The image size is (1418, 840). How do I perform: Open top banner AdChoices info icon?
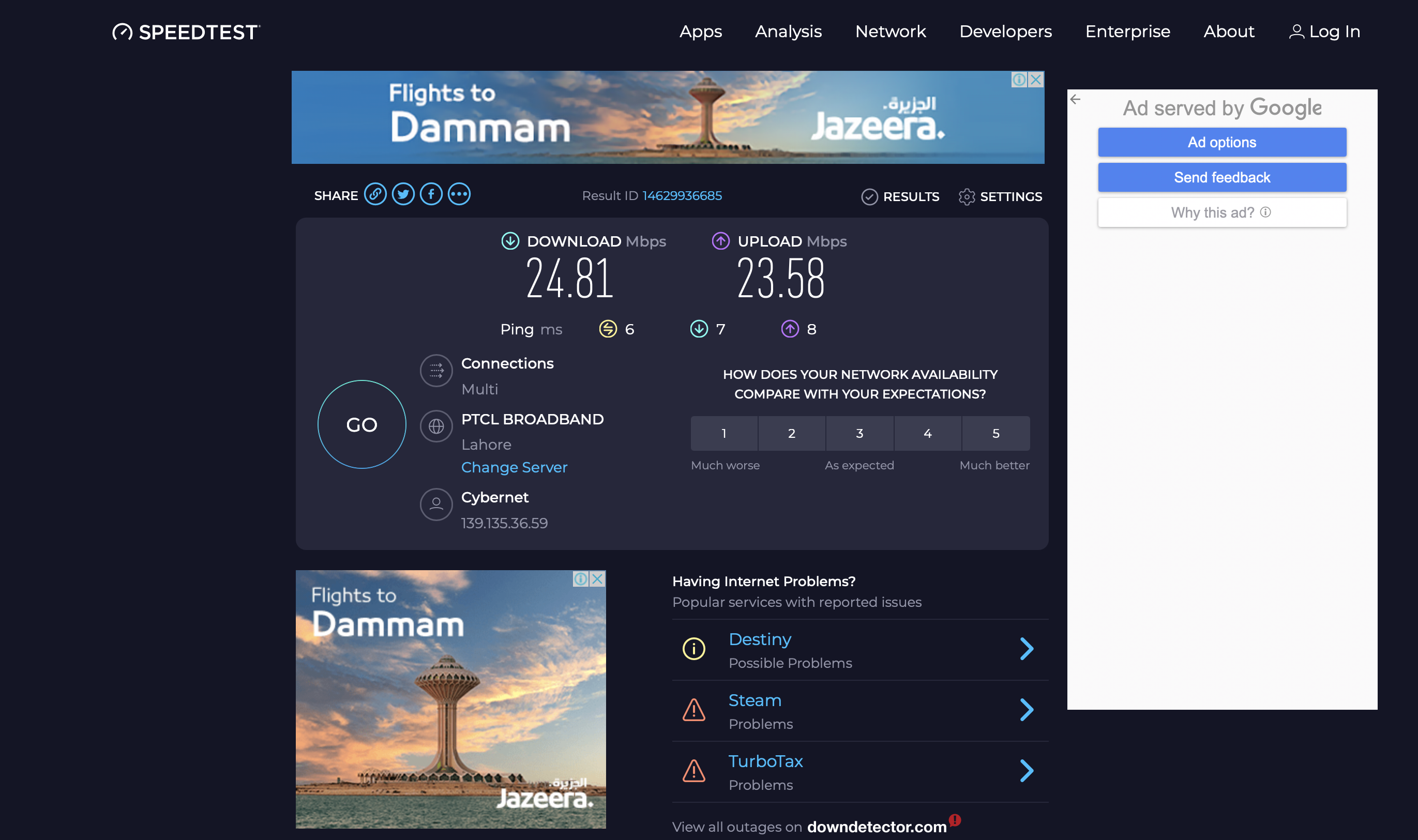click(x=1019, y=80)
